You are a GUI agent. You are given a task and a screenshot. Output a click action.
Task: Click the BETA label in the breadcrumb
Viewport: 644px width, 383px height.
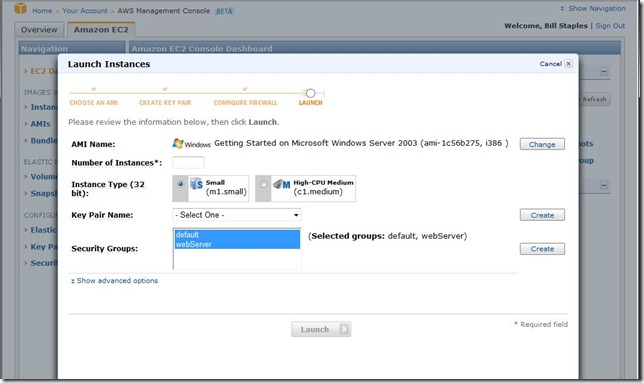(224, 11)
